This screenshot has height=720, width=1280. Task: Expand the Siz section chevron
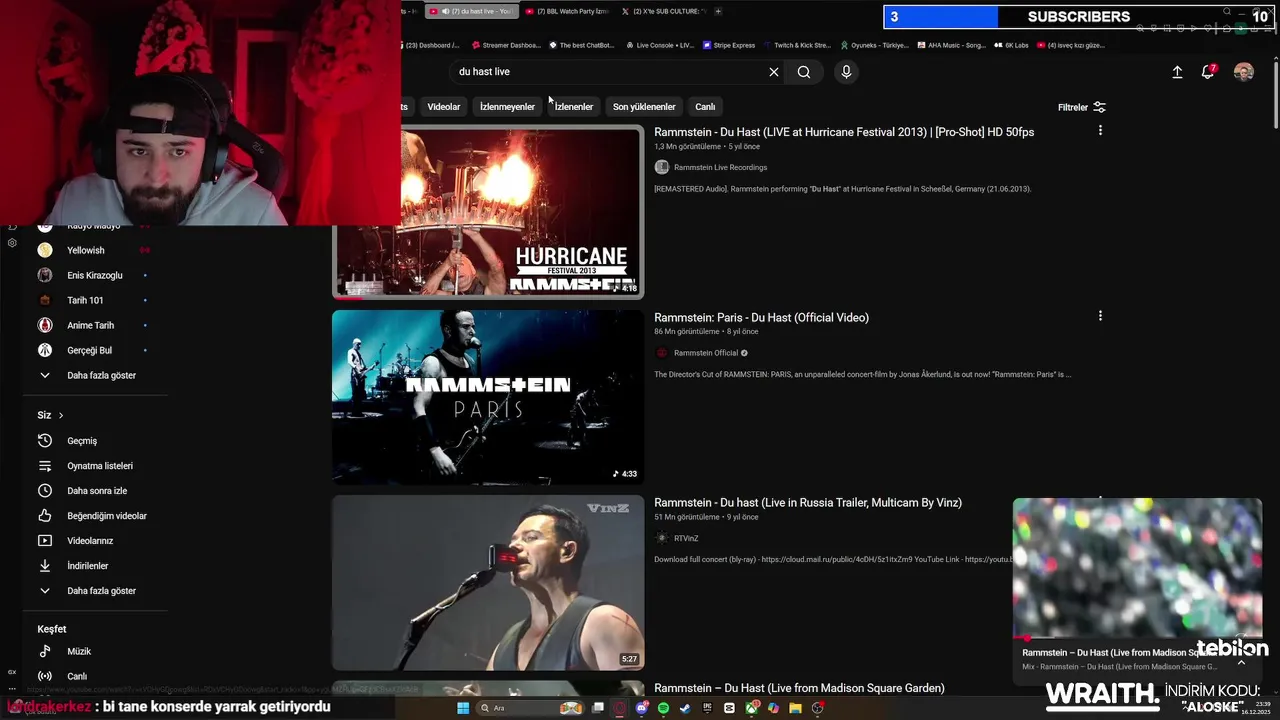60,415
